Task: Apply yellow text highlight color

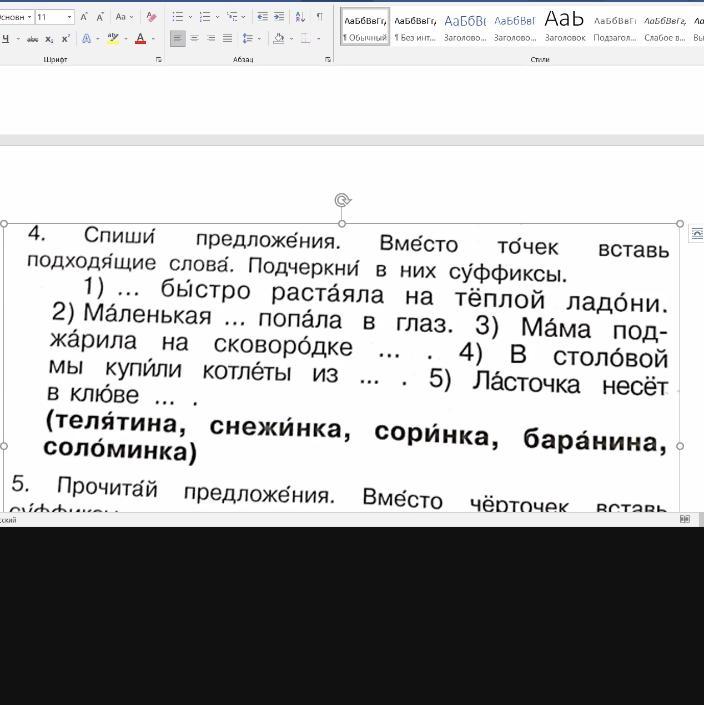Action: (113, 39)
